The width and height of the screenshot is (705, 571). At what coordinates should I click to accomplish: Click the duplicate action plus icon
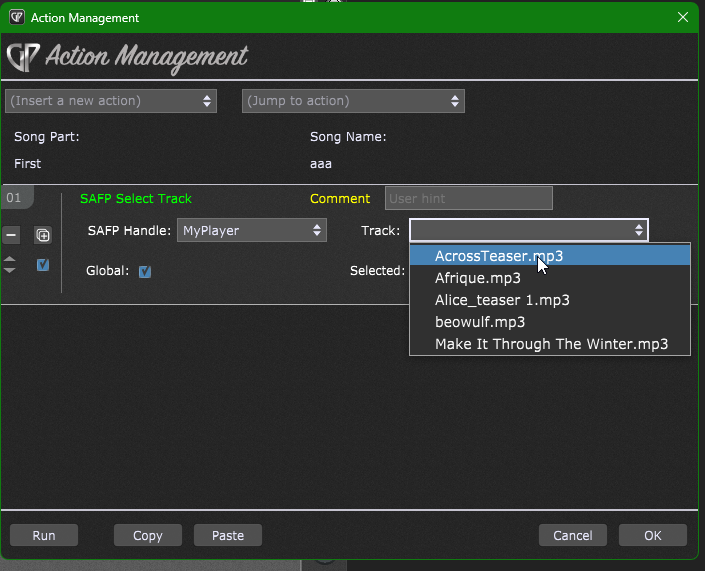43,235
